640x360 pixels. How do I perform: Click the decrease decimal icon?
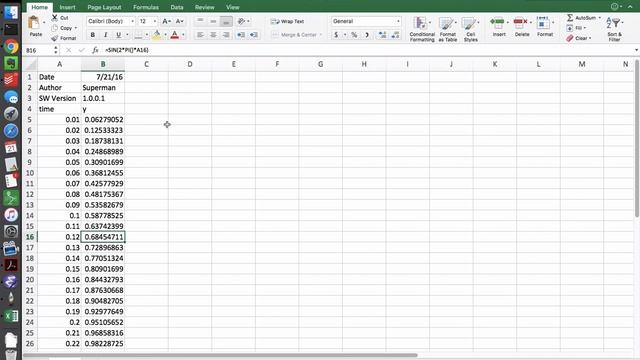click(x=395, y=35)
